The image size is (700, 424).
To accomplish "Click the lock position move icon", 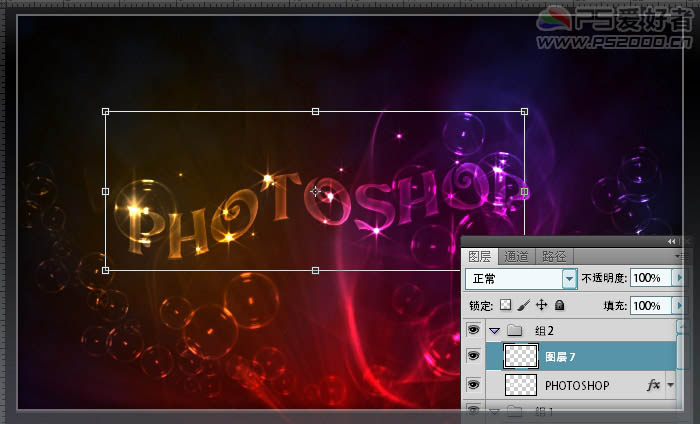I will click(542, 305).
